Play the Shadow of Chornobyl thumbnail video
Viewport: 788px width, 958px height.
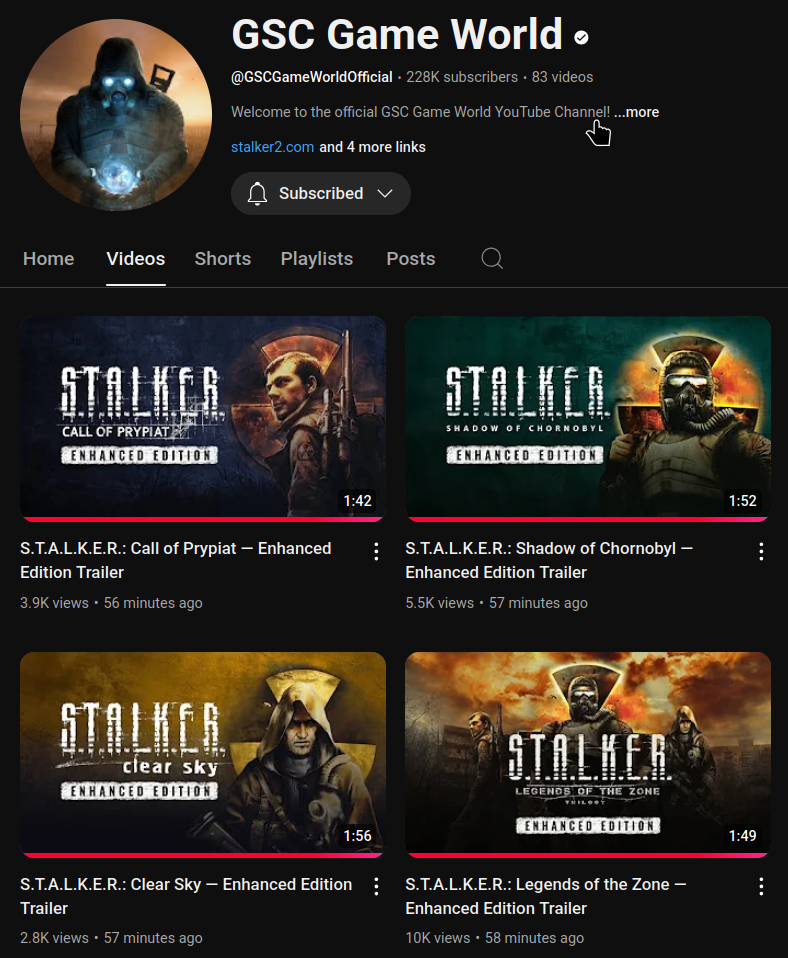click(588, 419)
